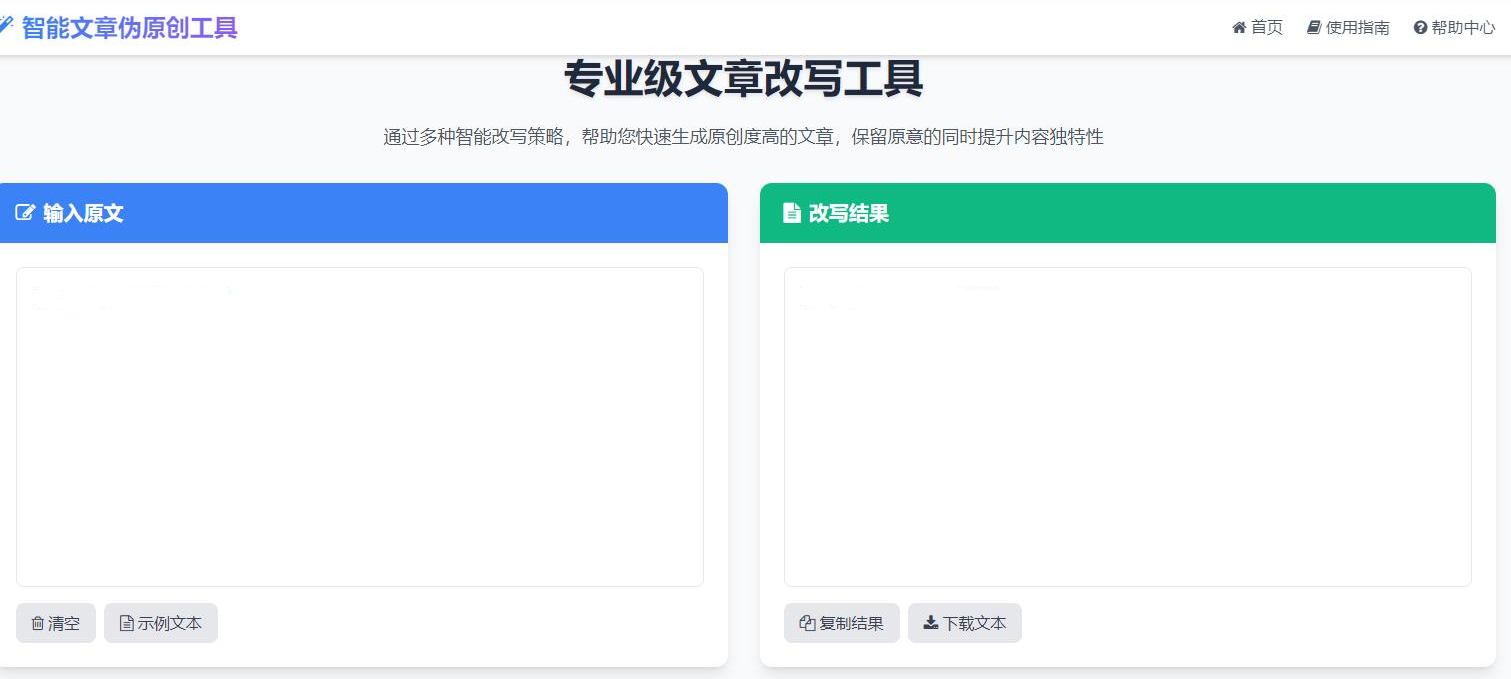Click the document icon next to 改写结果

[x=791, y=213]
